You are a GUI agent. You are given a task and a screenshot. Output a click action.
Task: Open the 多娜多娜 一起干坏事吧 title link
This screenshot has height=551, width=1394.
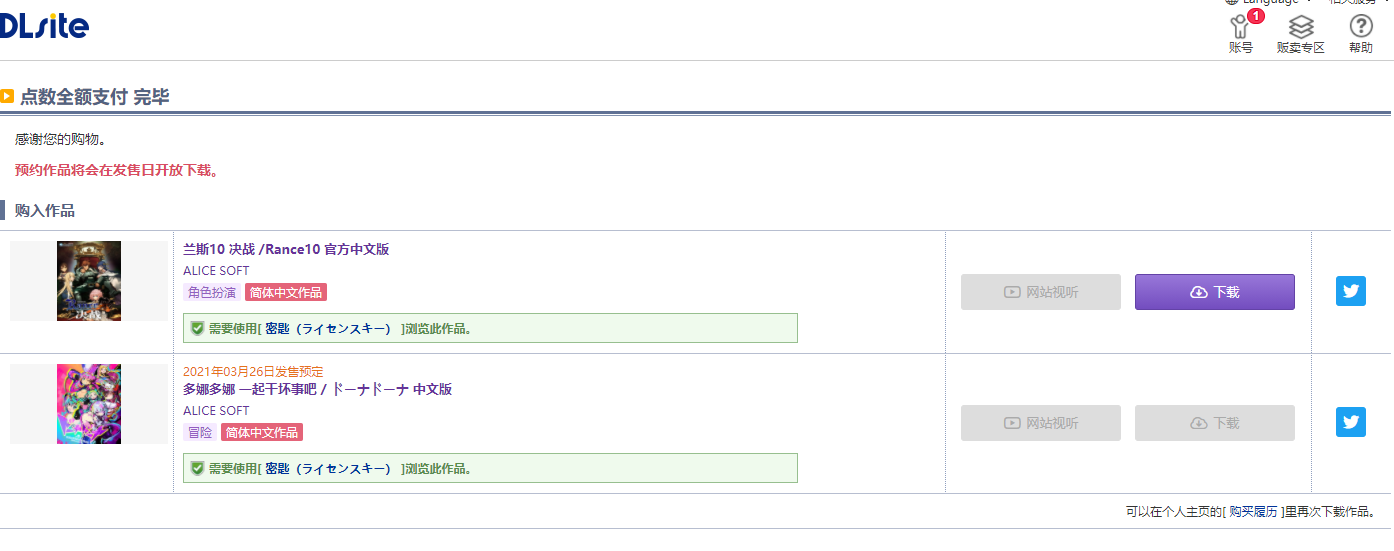[317, 389]
